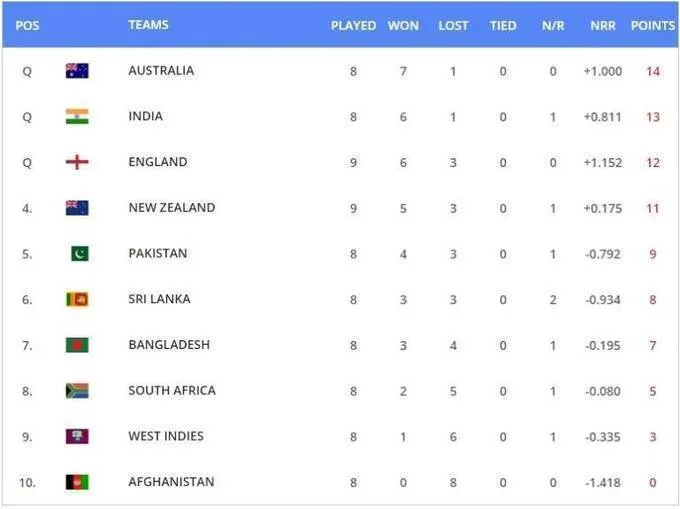This screenshot has width=680, height=509.
Task: Click the Afghanistan flag icon
Action: 77,482
